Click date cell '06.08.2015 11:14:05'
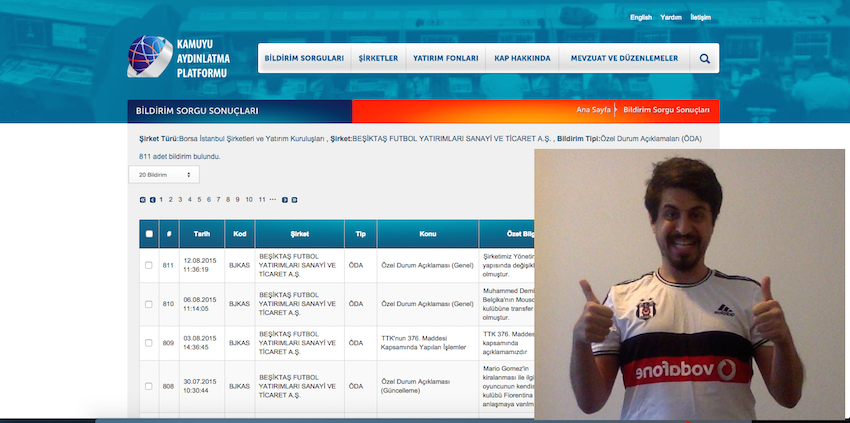The width and height of the screenshot is (850, 423). pos(199,304)
